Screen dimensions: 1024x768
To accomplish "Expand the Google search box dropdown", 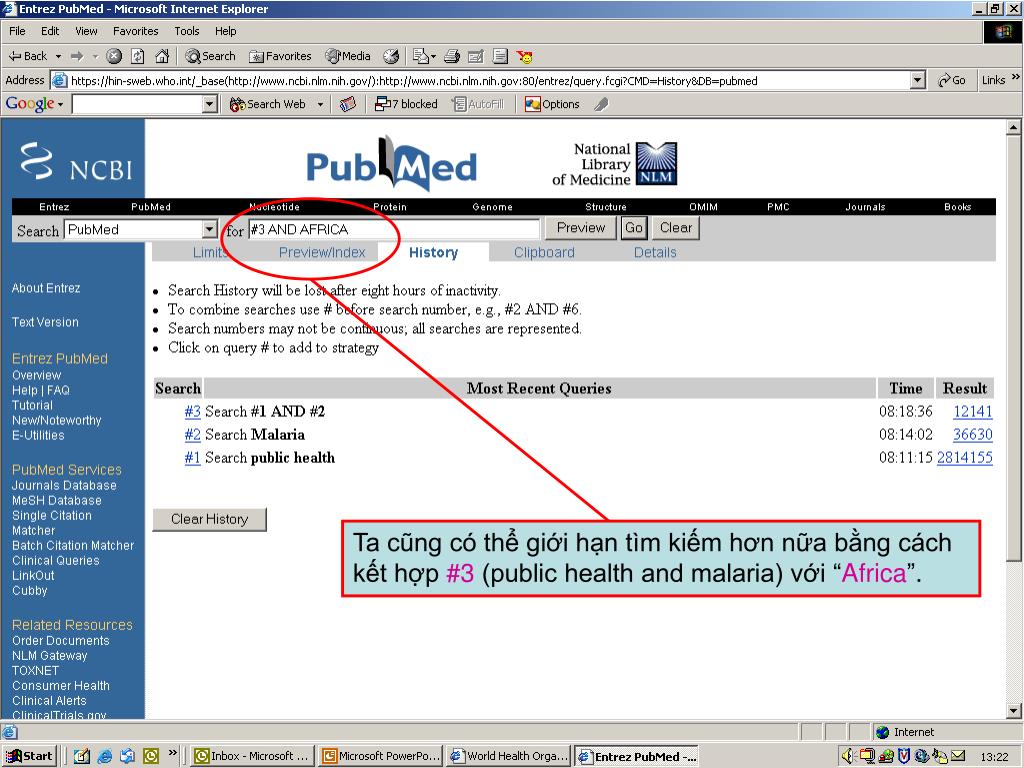I will 210,104.
